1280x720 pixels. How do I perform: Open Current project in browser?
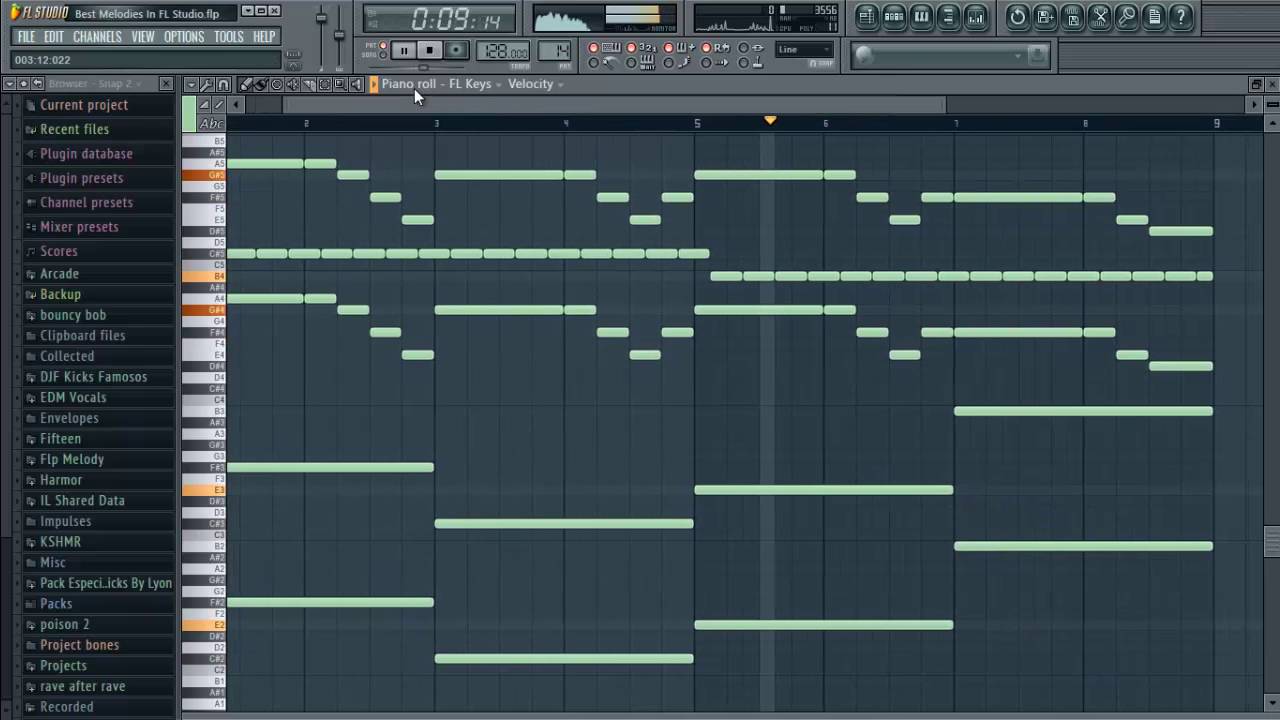[84, 105]
